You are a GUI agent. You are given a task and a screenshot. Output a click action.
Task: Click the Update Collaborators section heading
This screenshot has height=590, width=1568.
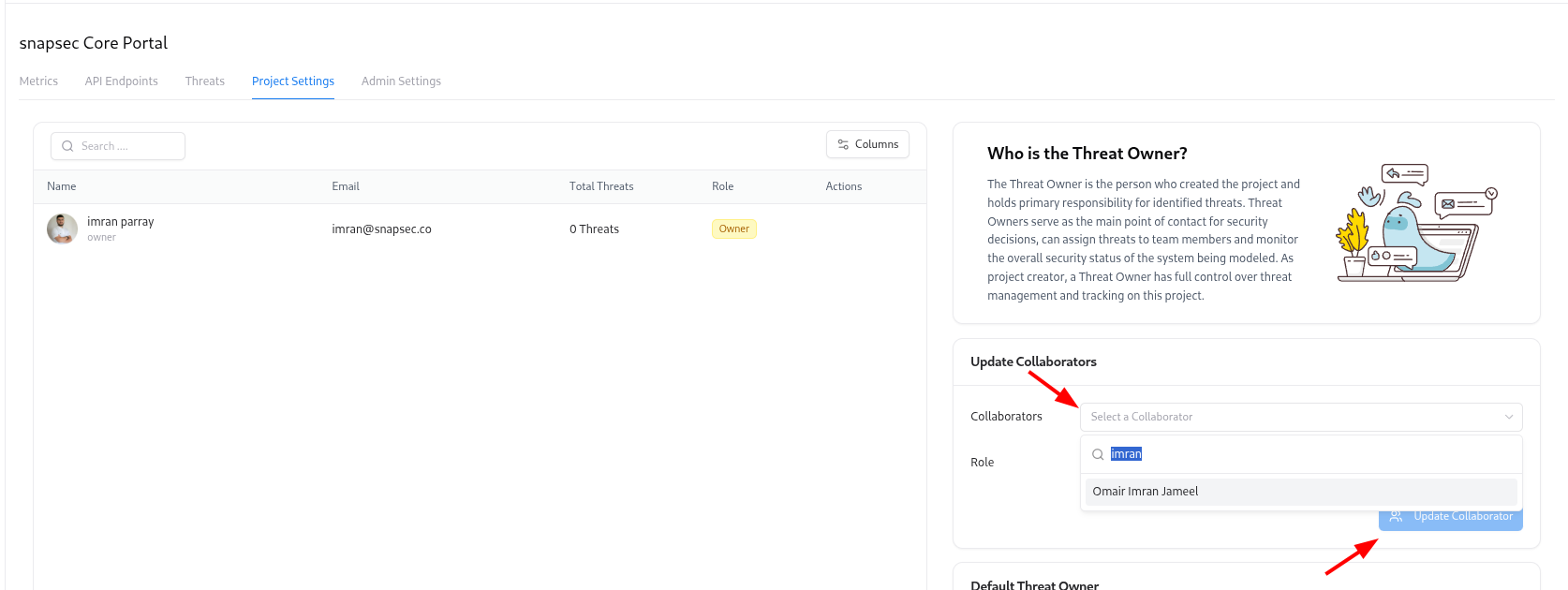pos(1033,361)
